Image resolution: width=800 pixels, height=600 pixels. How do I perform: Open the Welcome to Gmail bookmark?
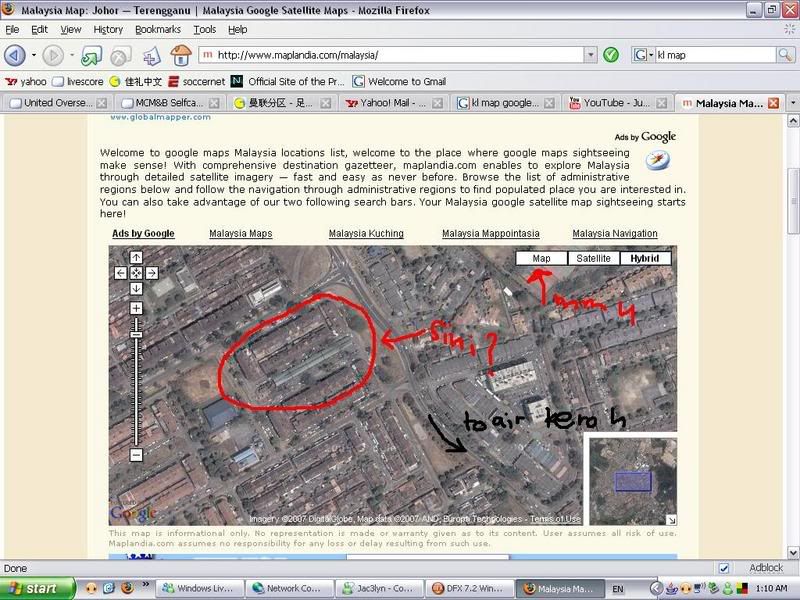[x=399, y=82]
